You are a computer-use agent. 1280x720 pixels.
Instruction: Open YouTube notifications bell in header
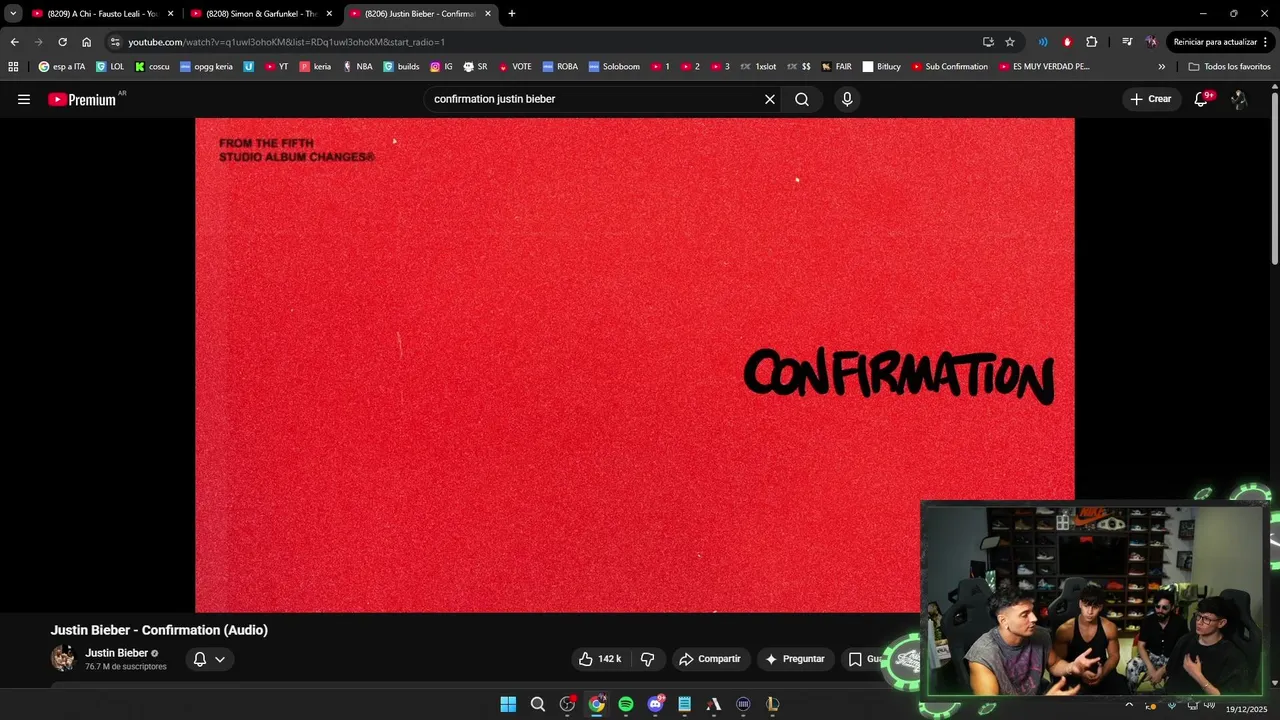click(1202, 99)
